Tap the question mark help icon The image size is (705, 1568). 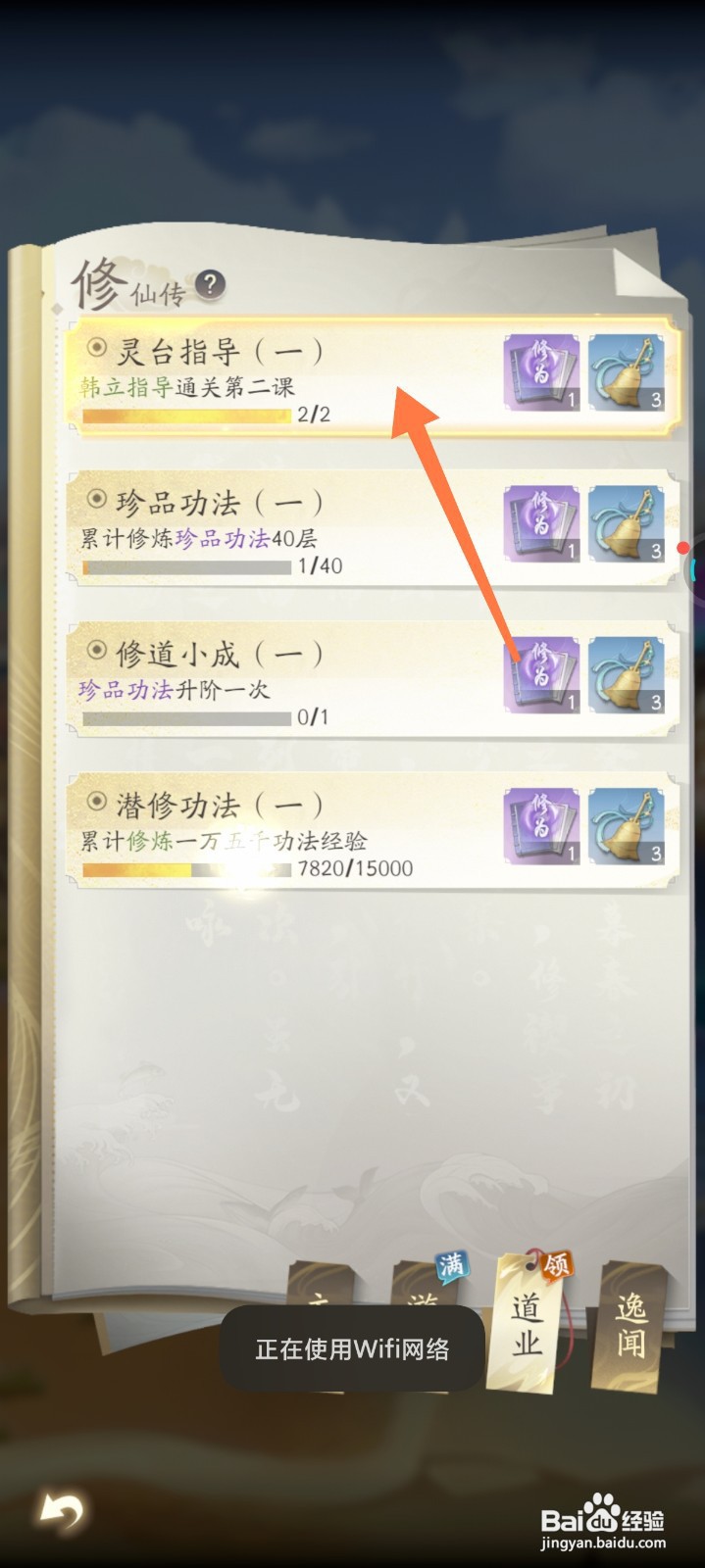pyautogui.click(x=210, y=285)
